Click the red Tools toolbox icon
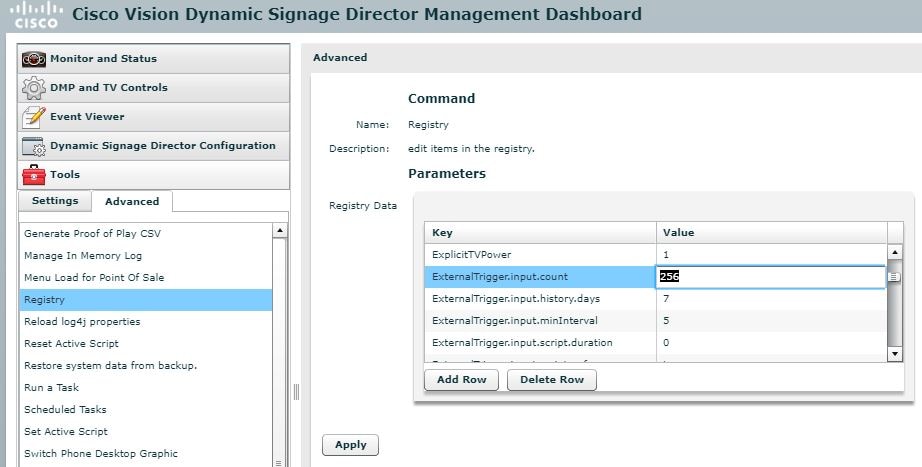 [34, 175]
